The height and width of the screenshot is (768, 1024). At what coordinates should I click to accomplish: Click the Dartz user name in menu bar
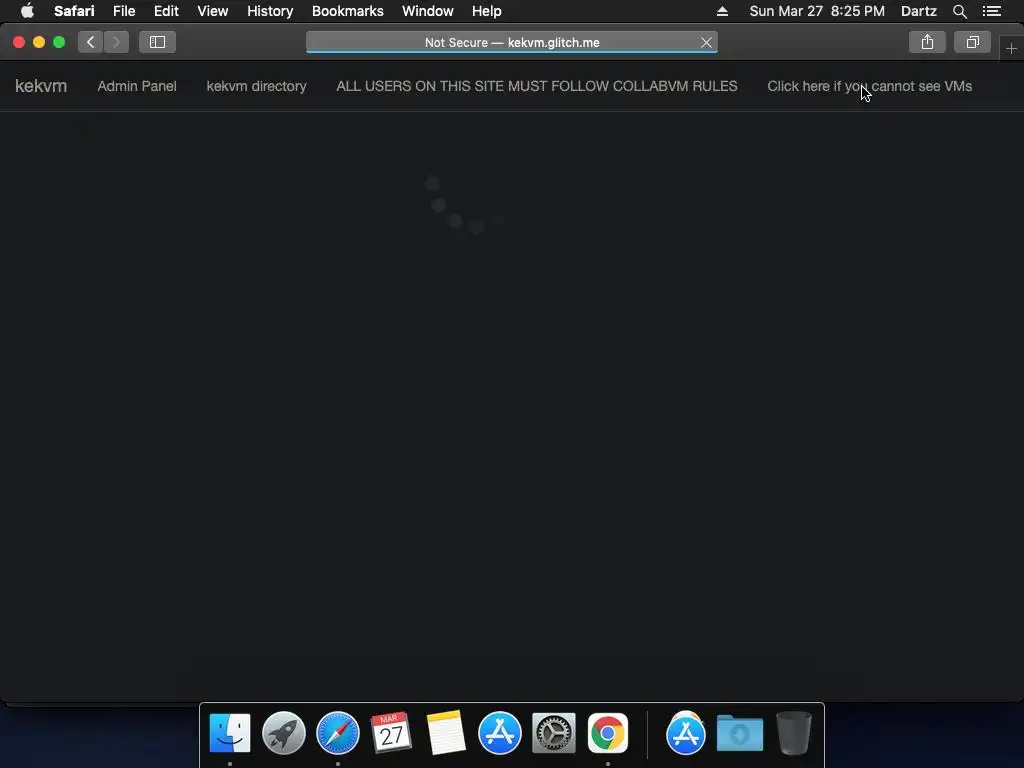[918, 11]
